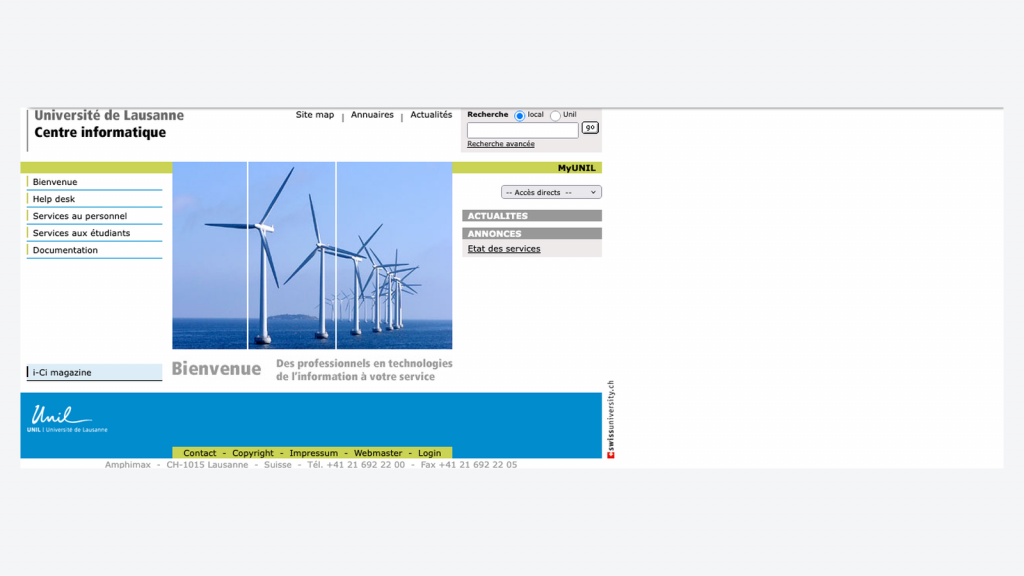Click the ANNONCES section header
Image resolution: width=1024 pixels, height=576 pixels.
tap(532, 233)
